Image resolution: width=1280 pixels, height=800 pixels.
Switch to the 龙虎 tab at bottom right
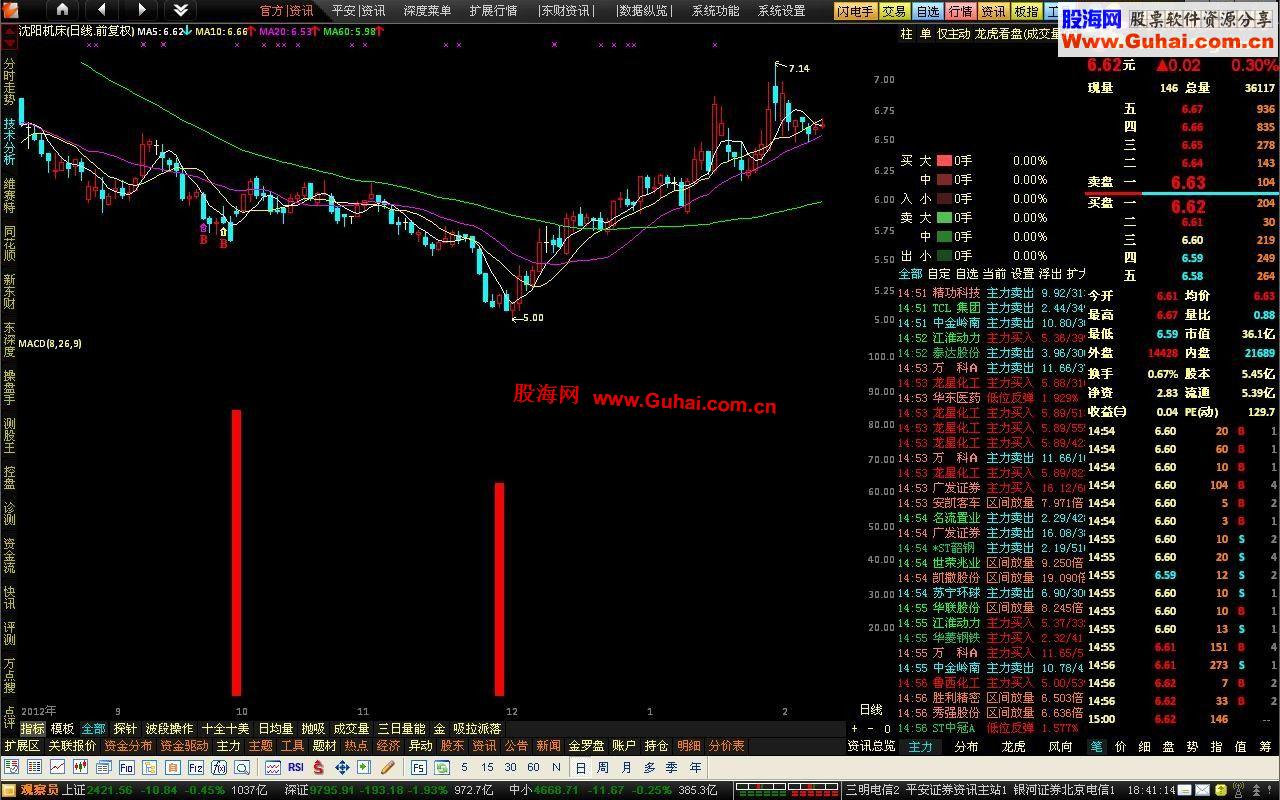click(x=1013, y=746)
